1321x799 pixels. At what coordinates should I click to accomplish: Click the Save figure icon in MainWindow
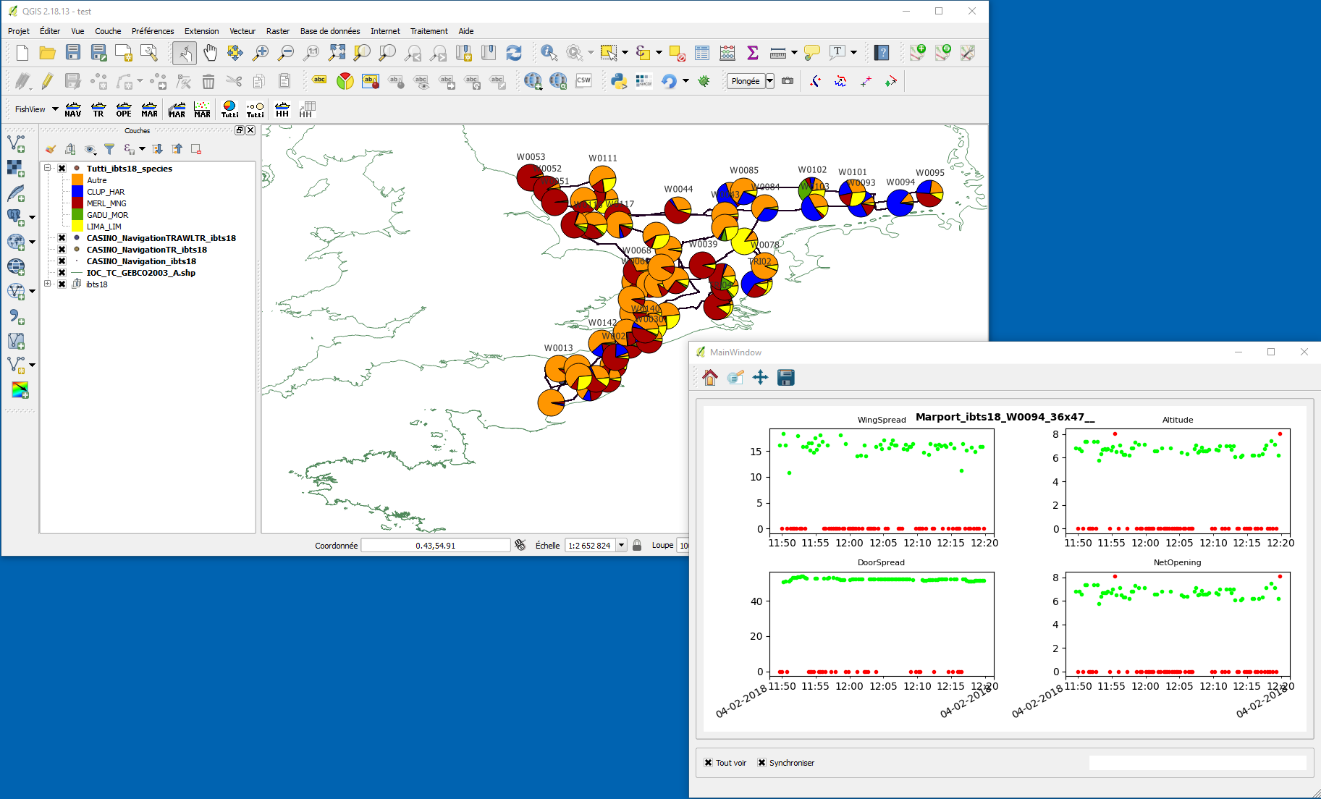786,377
